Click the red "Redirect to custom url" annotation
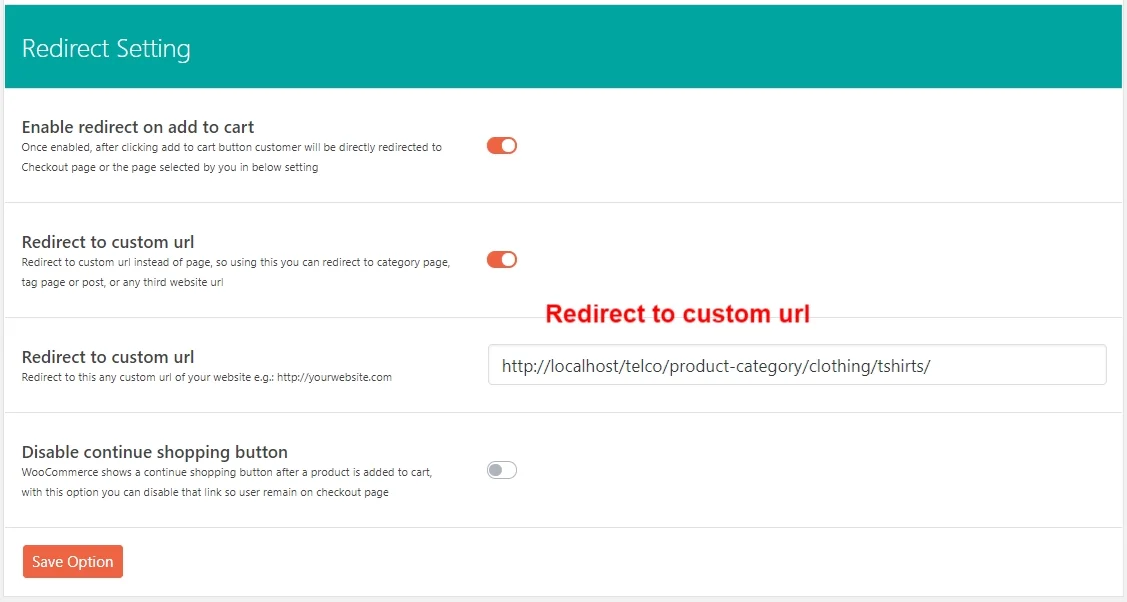Screen dimensions: 1127x602 click(677, 313)
